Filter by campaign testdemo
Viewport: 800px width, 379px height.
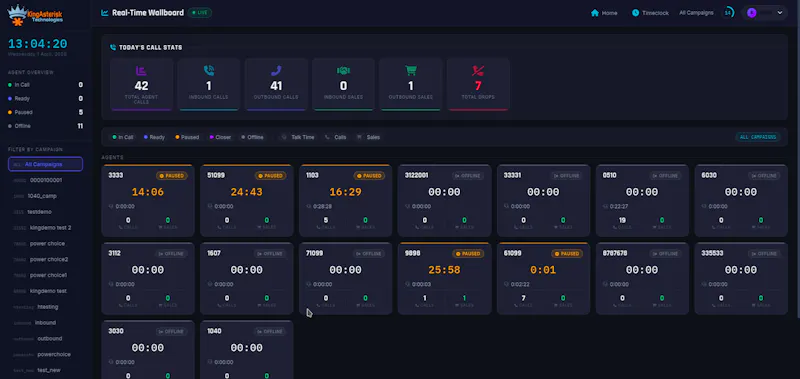[x=45, y=212]
